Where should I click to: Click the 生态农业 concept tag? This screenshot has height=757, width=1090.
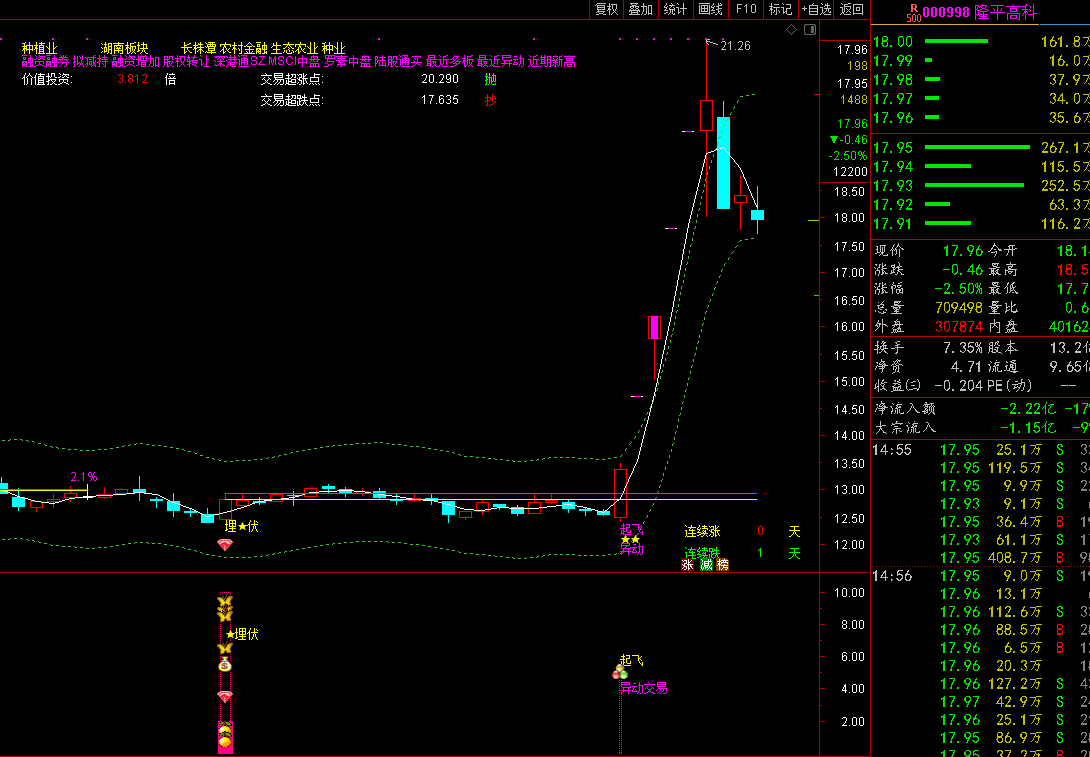295,48
